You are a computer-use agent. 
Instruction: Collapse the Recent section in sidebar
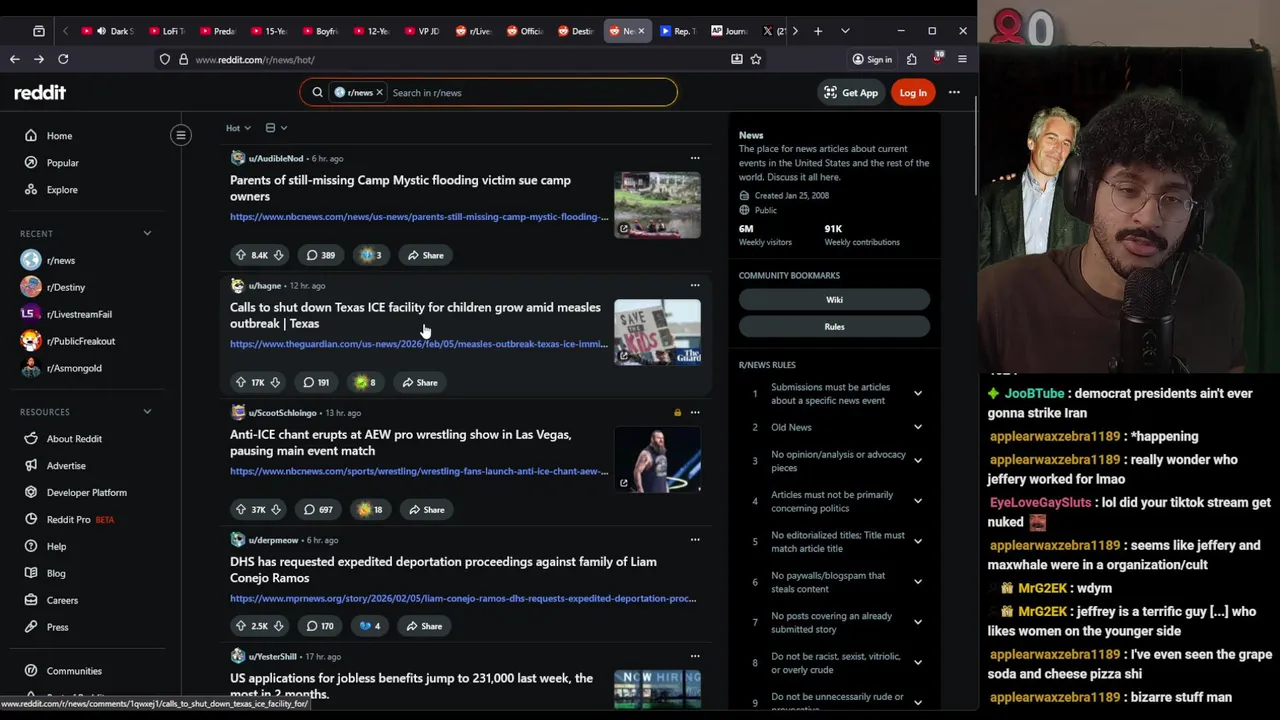(147, 233)
